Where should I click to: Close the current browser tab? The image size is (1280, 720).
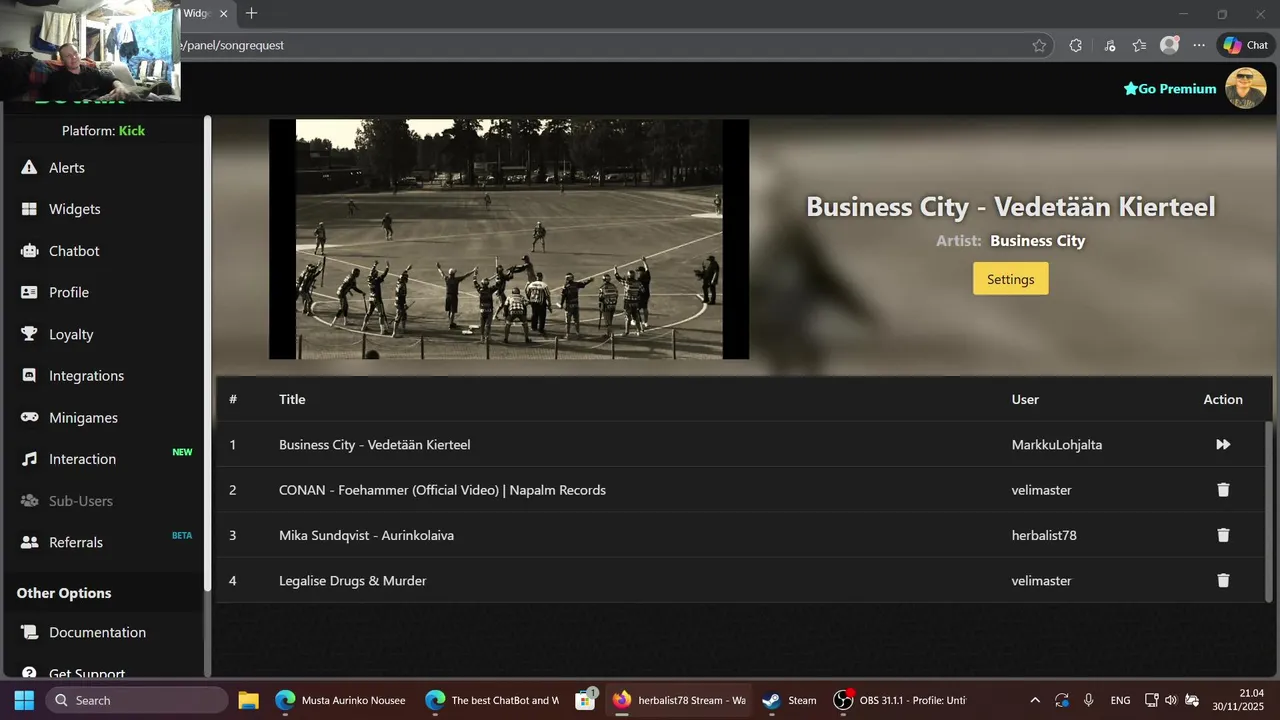click(223, 14)
